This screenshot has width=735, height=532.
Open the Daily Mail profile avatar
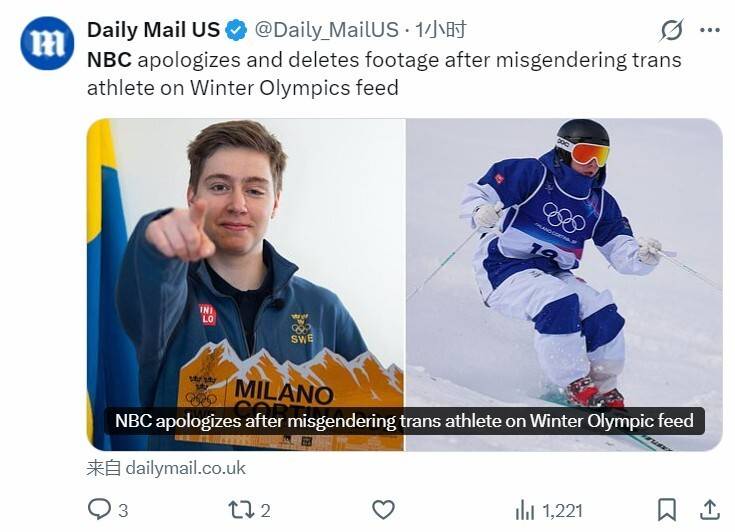(47, 43)
